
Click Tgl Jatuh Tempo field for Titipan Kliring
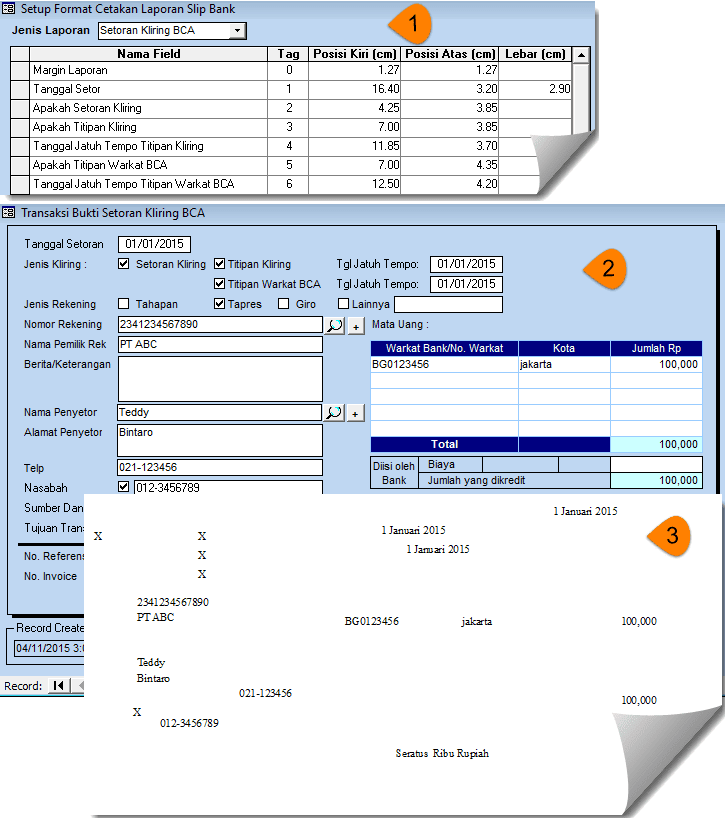(x=466, y=264)
